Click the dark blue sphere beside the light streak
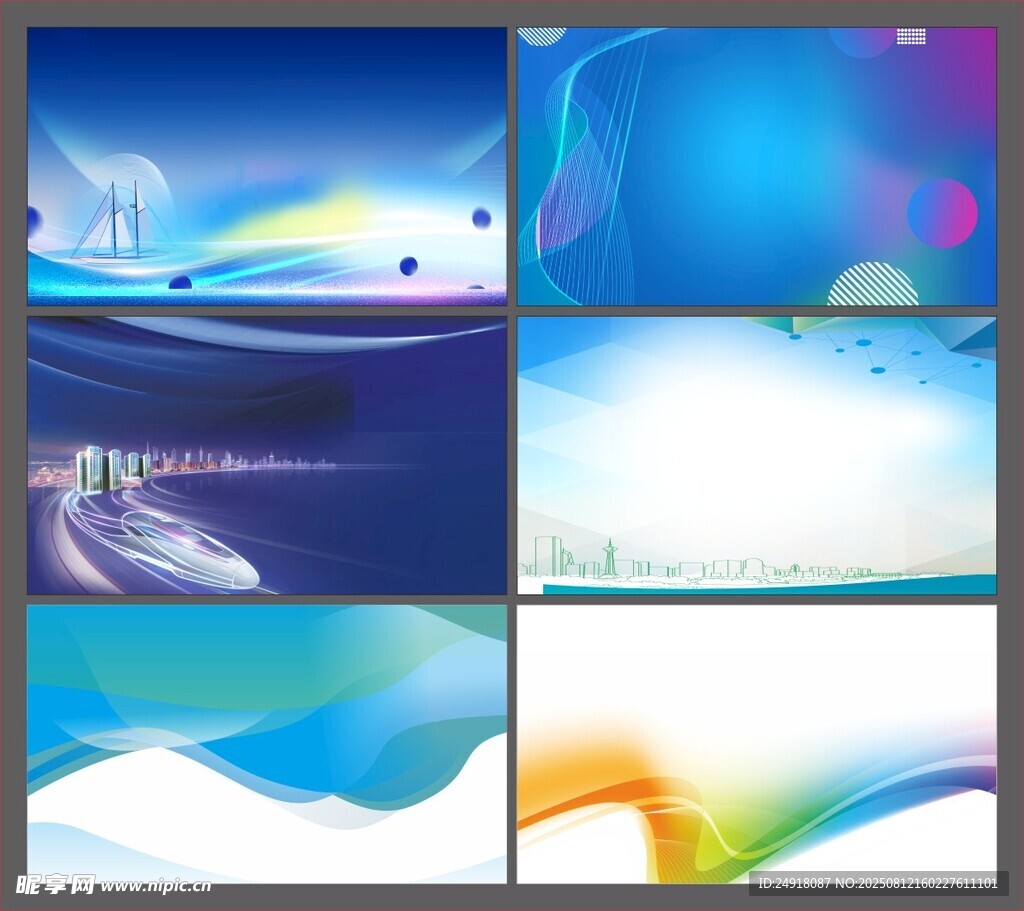 coord(408,266)
